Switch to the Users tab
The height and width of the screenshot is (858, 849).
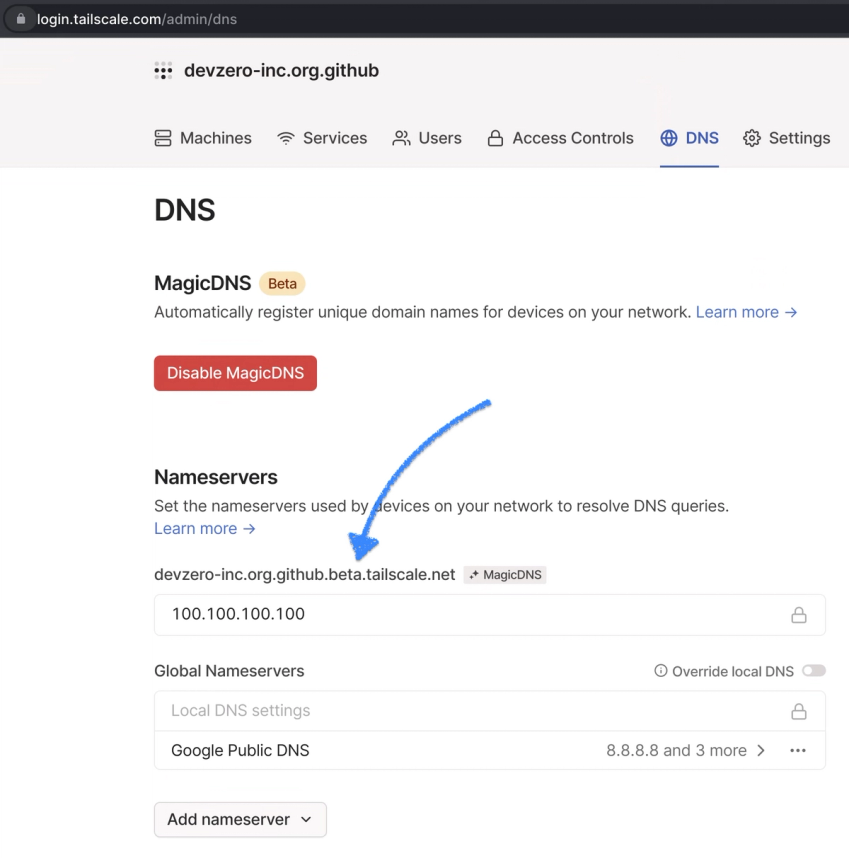pos(427,138)
